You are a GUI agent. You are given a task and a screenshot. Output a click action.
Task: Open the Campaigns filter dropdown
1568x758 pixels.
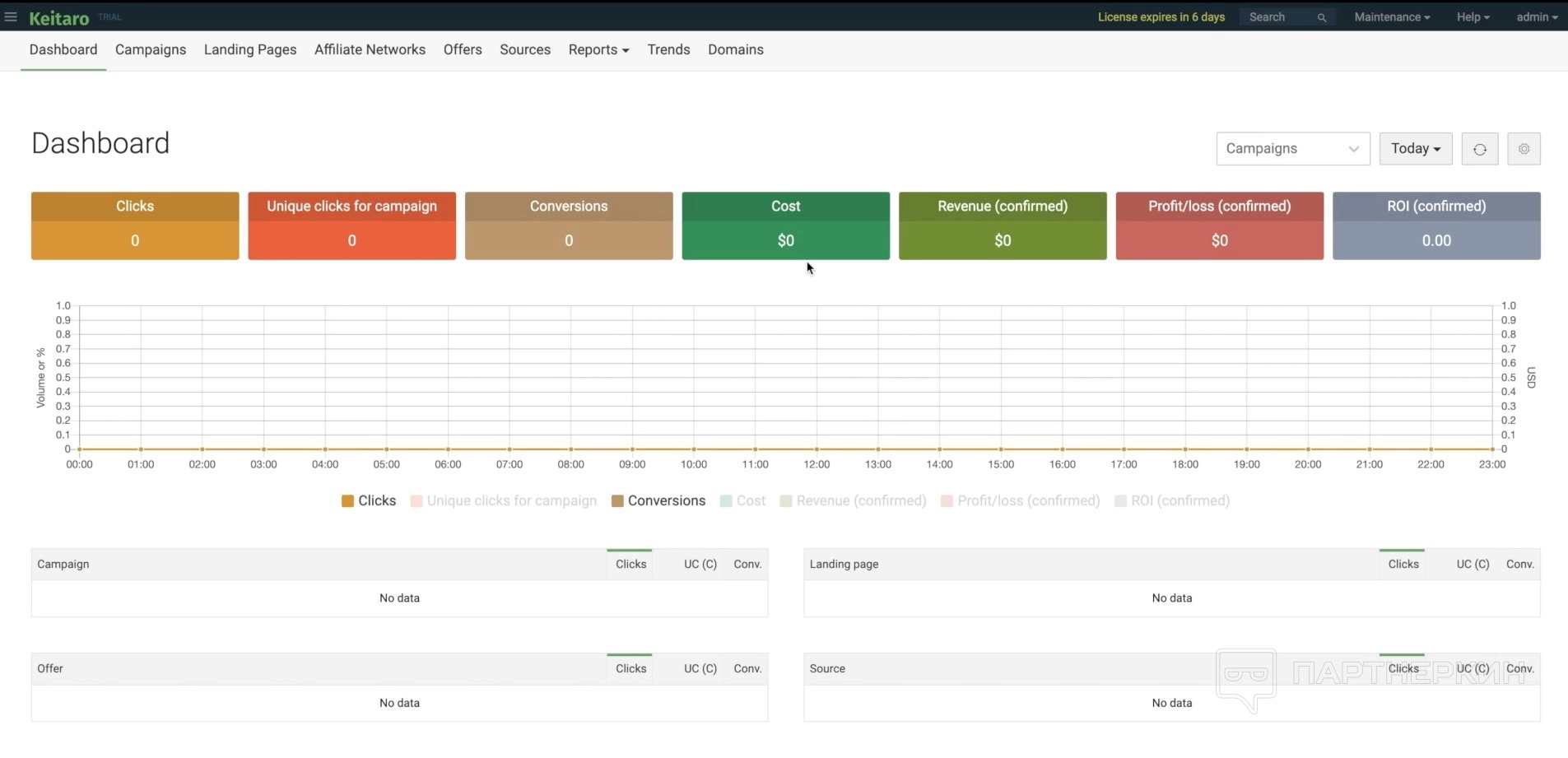tap(1292, 149)
